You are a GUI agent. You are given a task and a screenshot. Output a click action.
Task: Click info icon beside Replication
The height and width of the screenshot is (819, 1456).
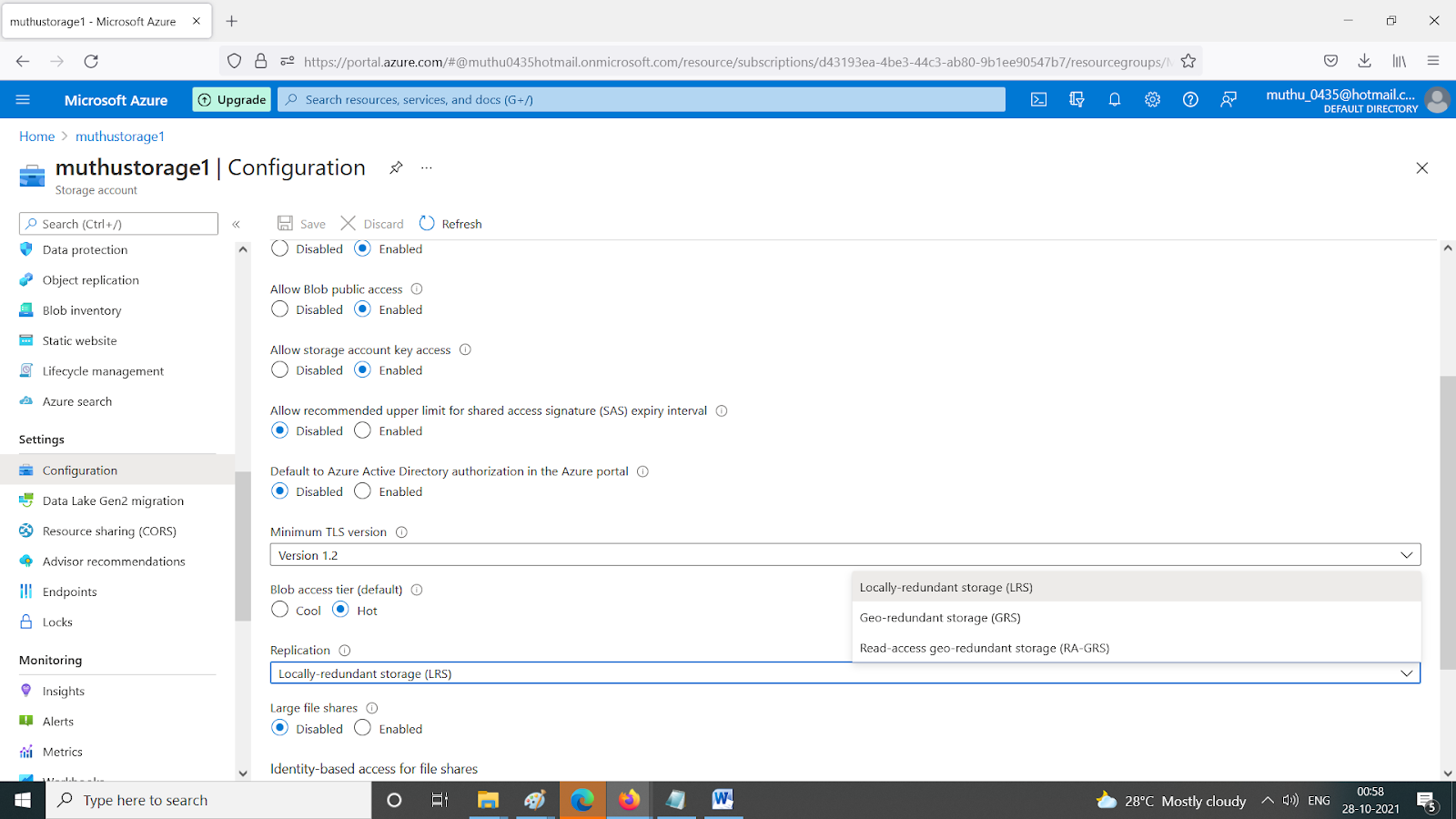tap(344, 651)
